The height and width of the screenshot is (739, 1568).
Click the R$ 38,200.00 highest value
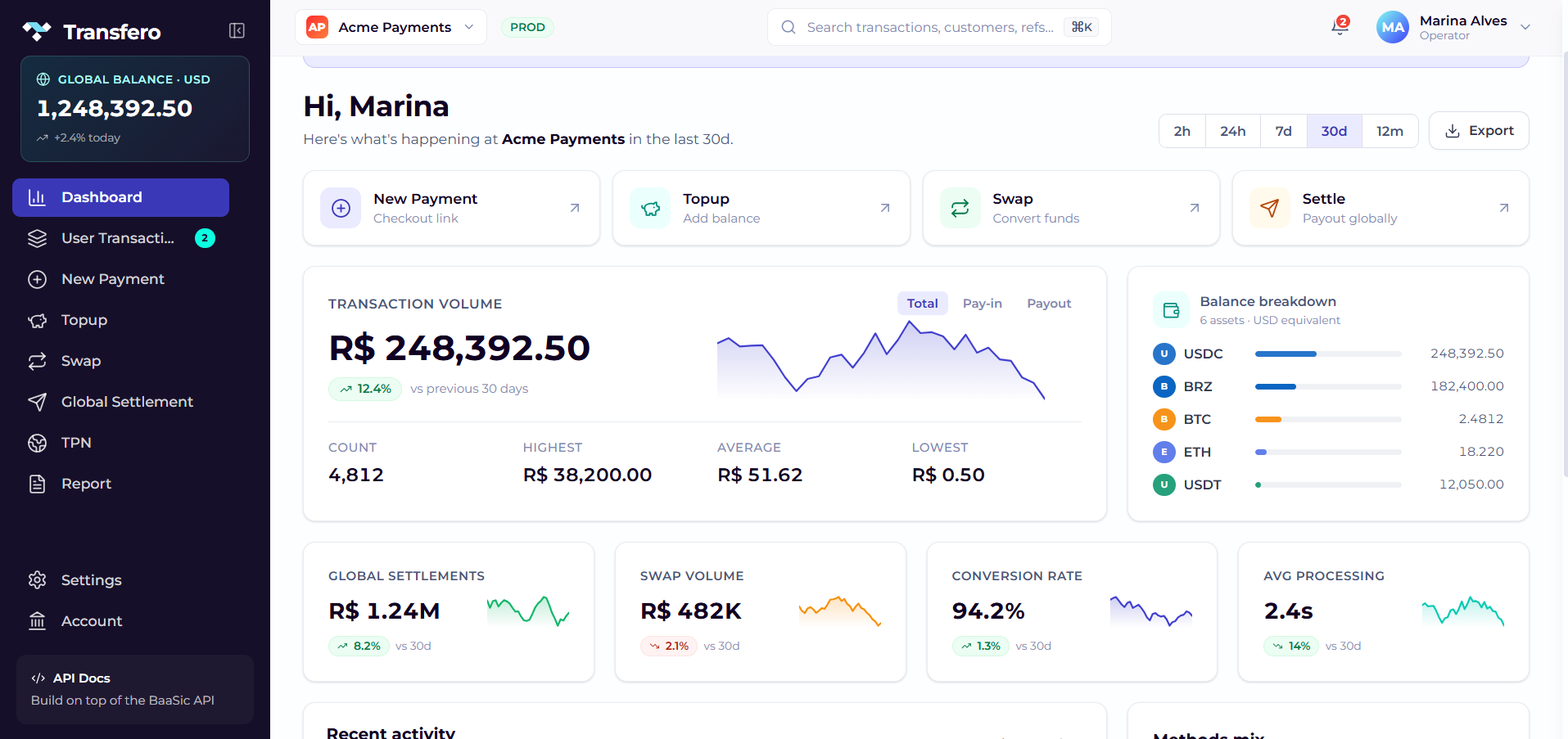coord(587,475)
